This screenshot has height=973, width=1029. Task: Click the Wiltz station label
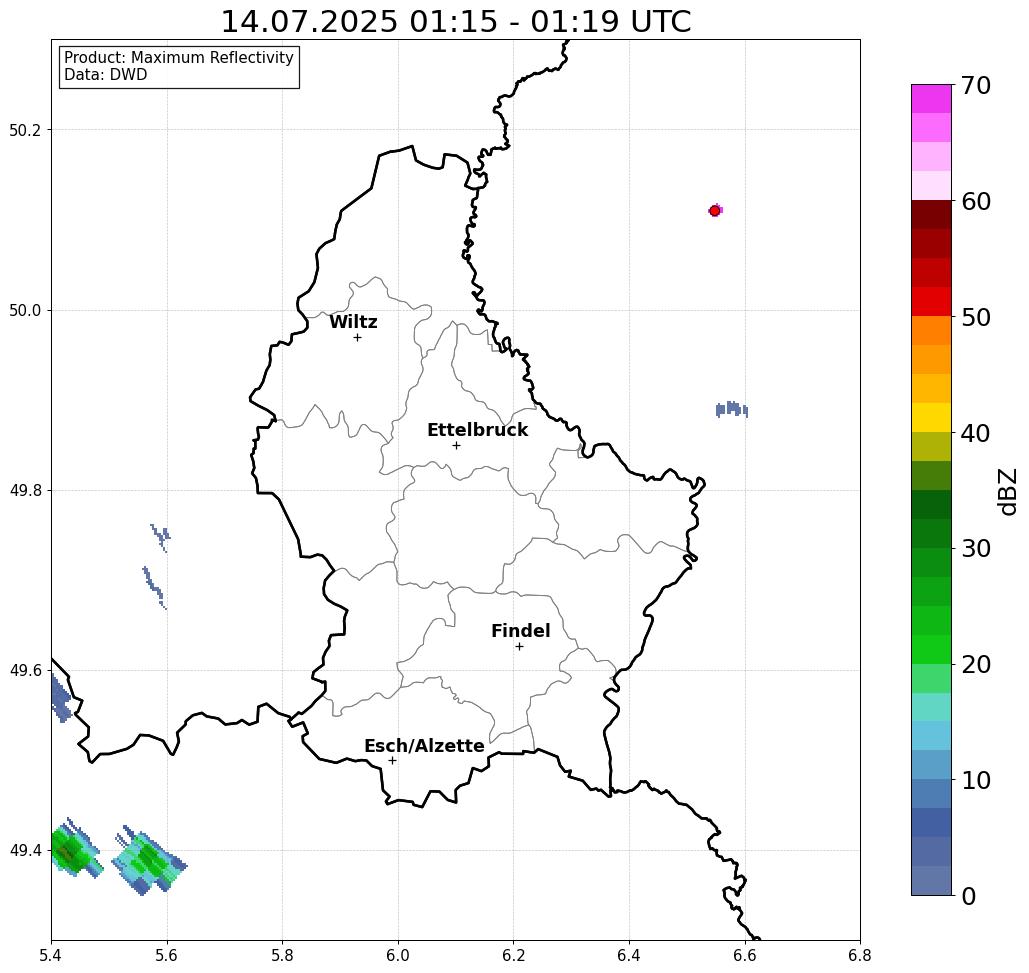[353, 322]
